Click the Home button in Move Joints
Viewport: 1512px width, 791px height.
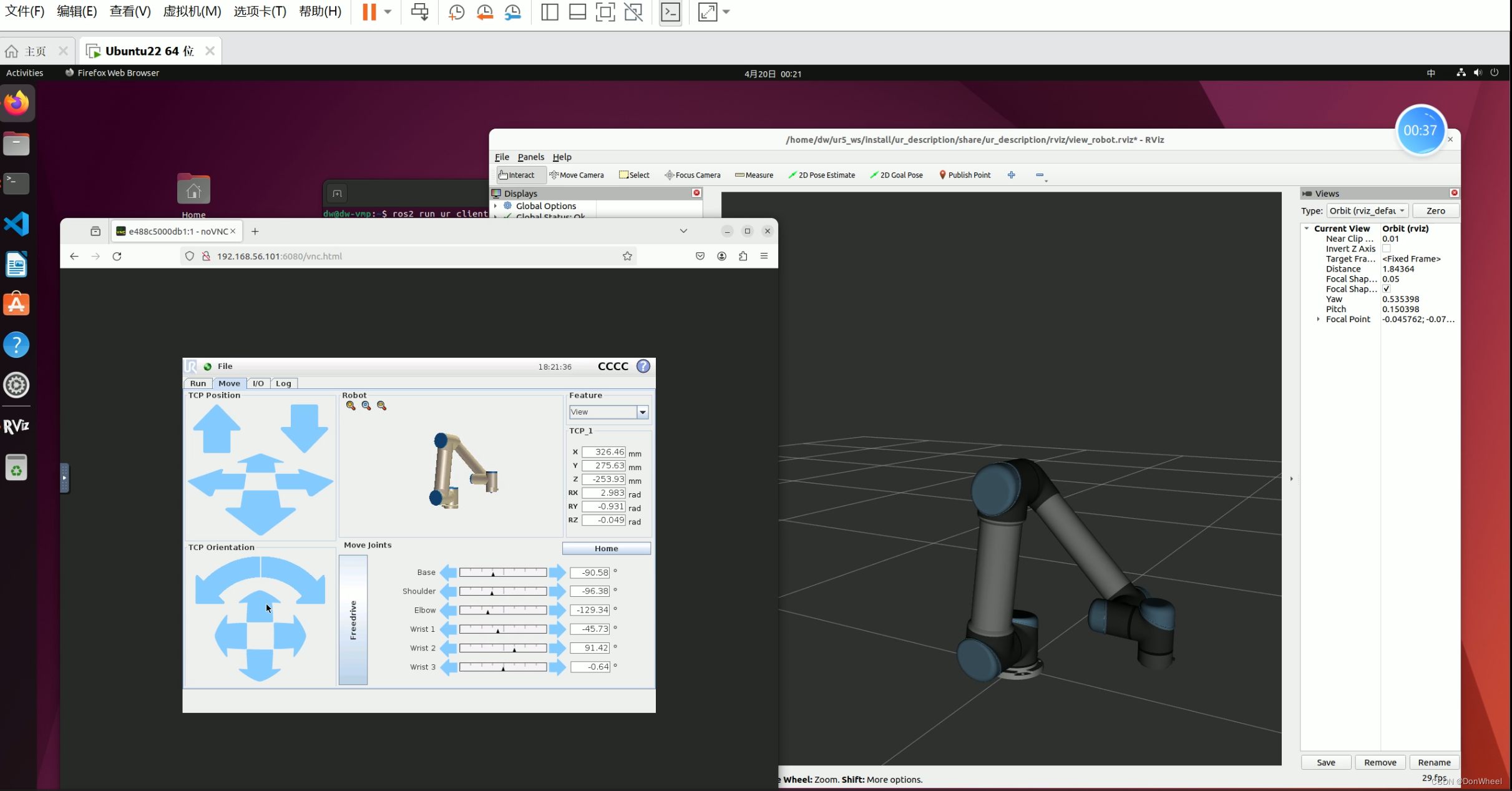pyautogui.click(x=606, y=548)
